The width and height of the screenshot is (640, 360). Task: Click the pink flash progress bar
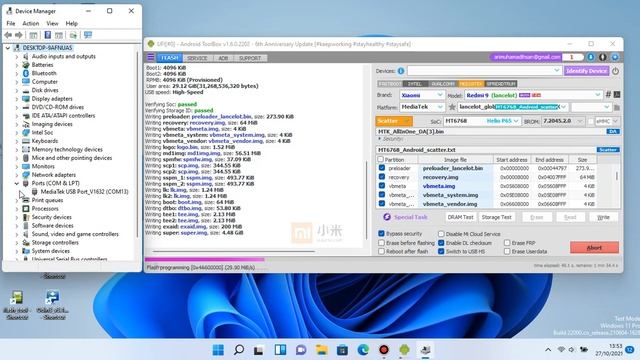(204, 259)
